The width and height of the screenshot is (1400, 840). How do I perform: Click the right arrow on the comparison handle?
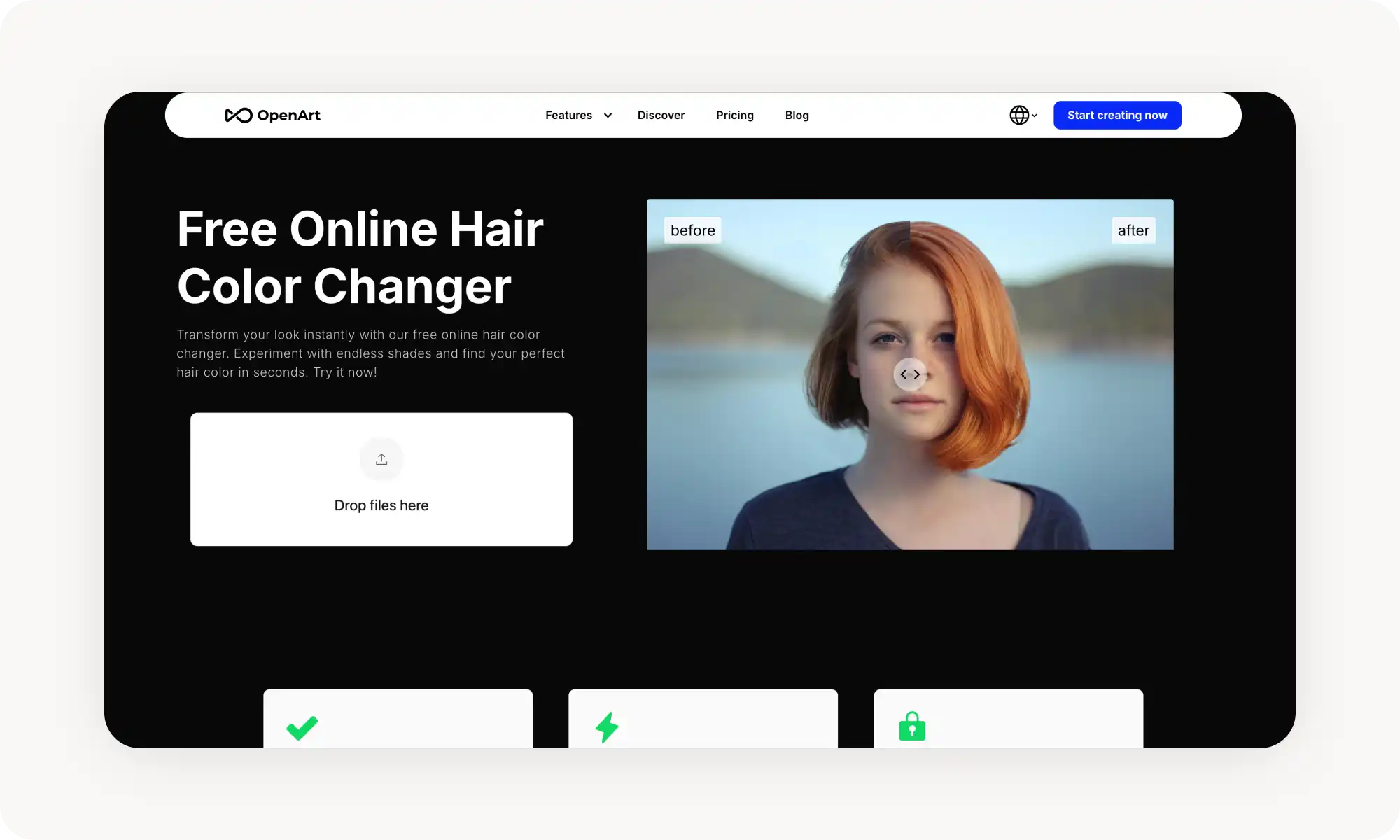[x=917, y=374]
